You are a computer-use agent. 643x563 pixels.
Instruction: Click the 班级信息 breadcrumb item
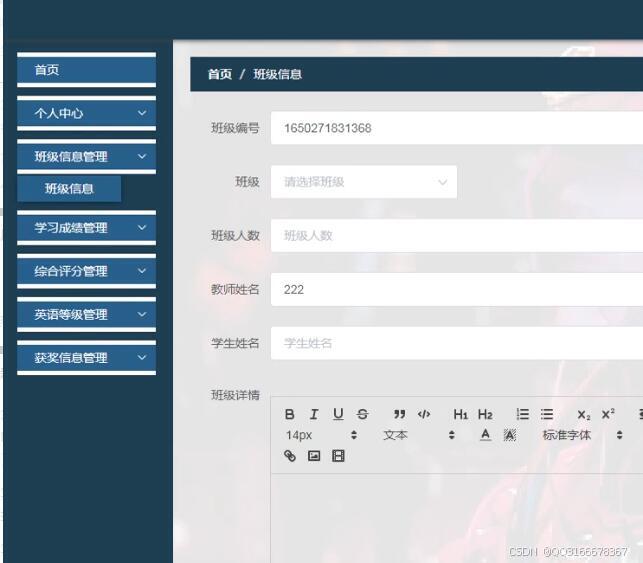(277, 74)
